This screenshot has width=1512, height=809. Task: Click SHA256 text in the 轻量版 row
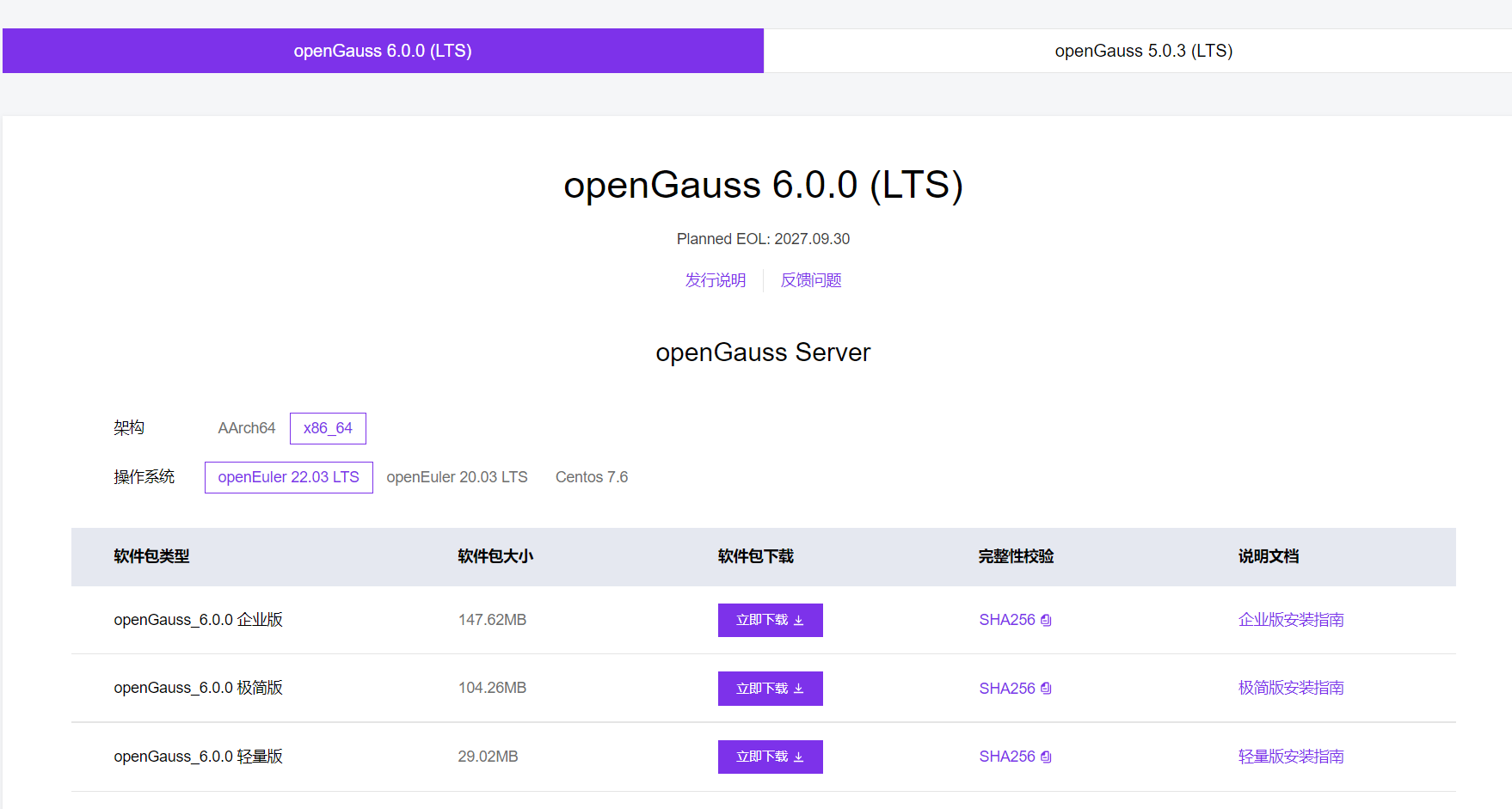click(1007, 757)
